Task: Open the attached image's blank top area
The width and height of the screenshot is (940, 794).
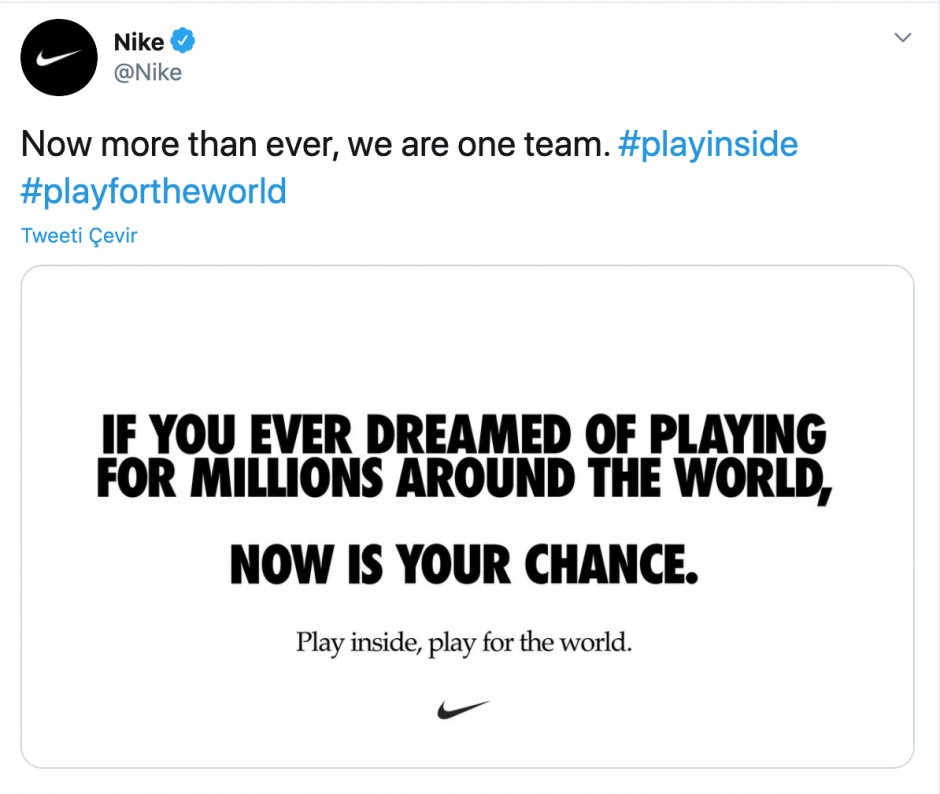Action: 467,330
